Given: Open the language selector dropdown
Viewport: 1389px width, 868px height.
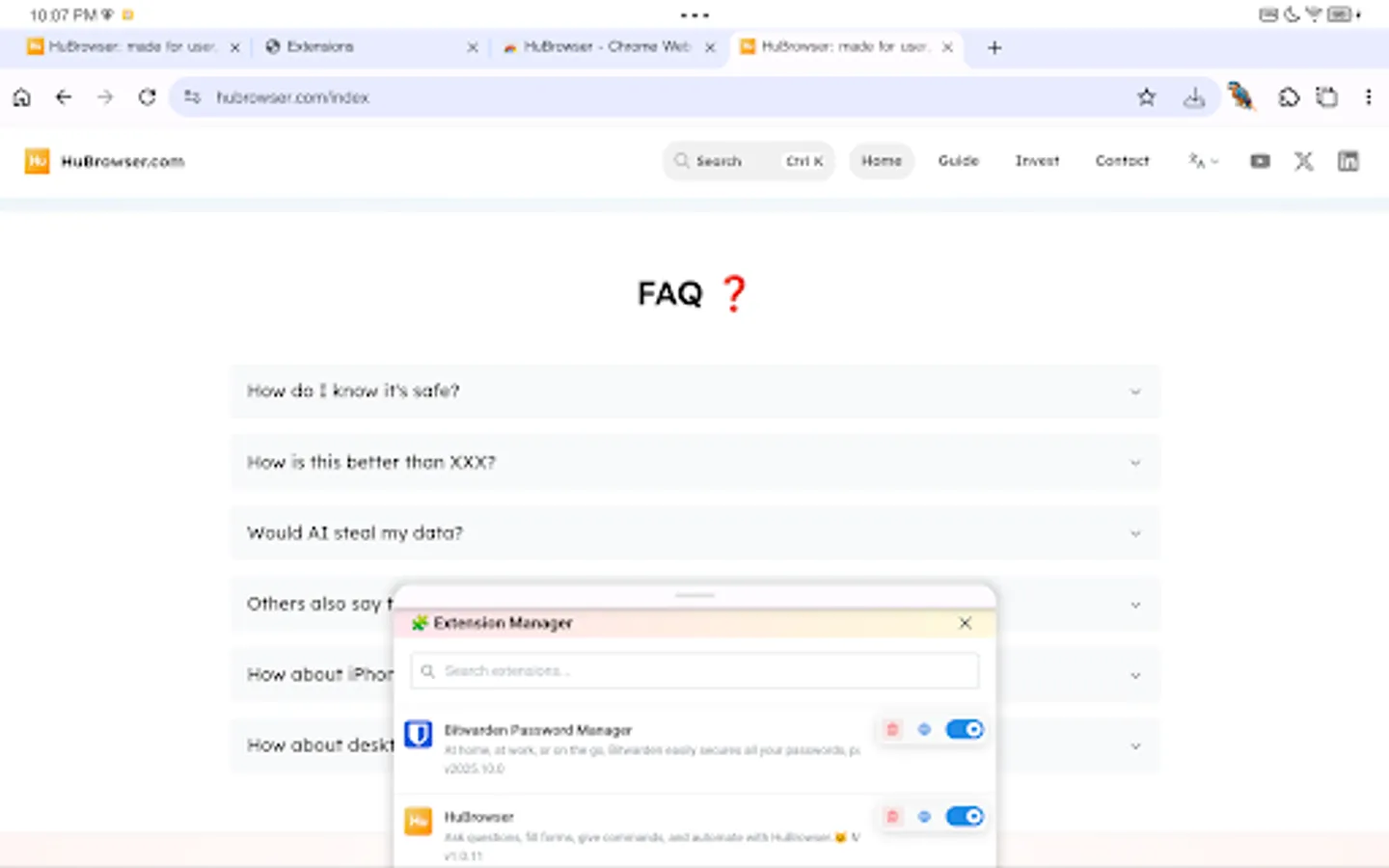Looking at the screenshot, I should click(1203, 161).
